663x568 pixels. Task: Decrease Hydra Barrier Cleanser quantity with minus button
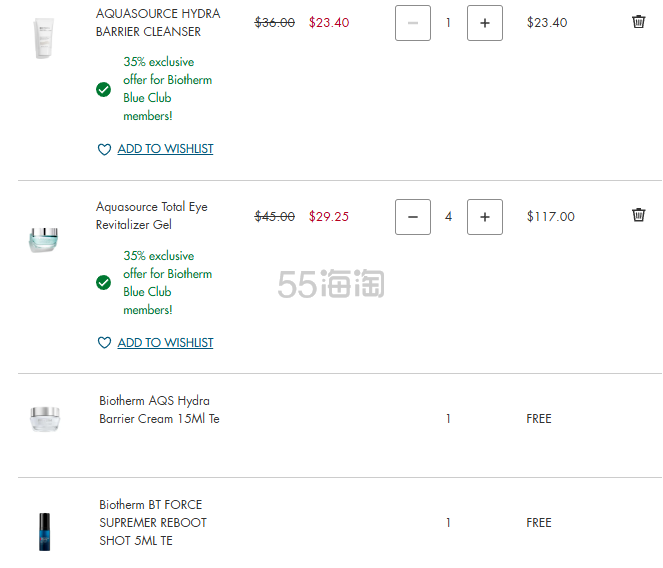point(413,23)
